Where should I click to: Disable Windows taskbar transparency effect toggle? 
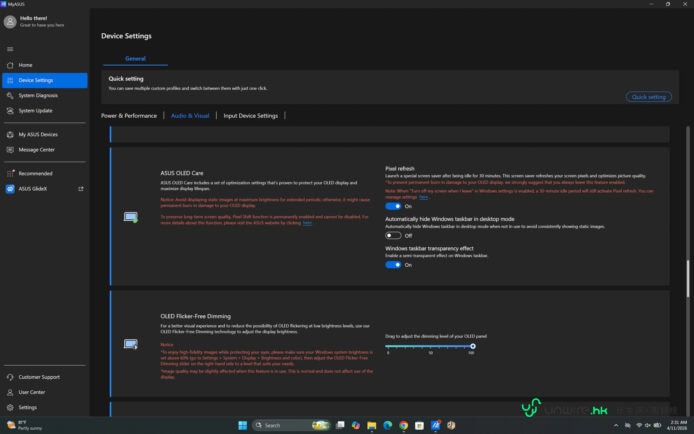[393, 265]
